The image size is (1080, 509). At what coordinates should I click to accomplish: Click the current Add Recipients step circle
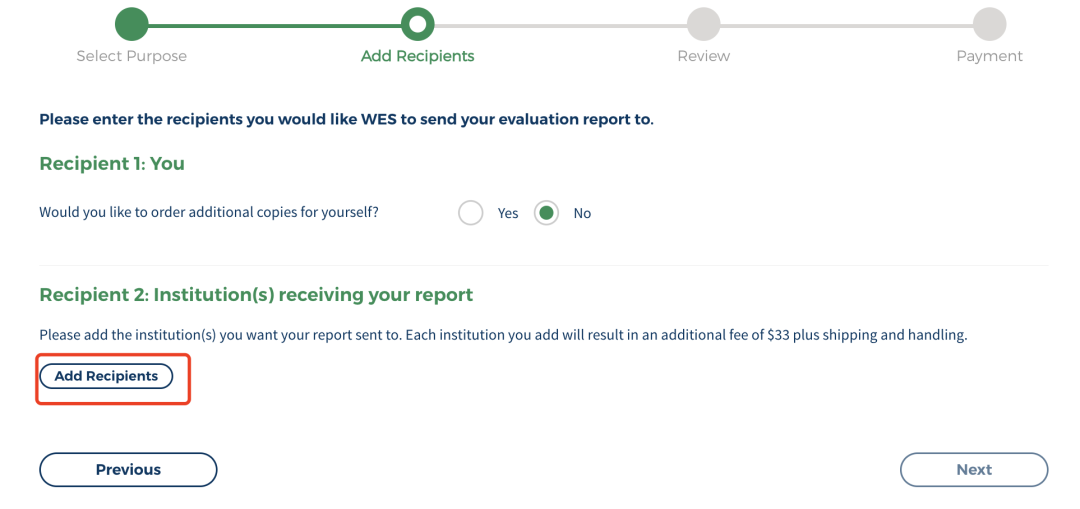[417, 24]
